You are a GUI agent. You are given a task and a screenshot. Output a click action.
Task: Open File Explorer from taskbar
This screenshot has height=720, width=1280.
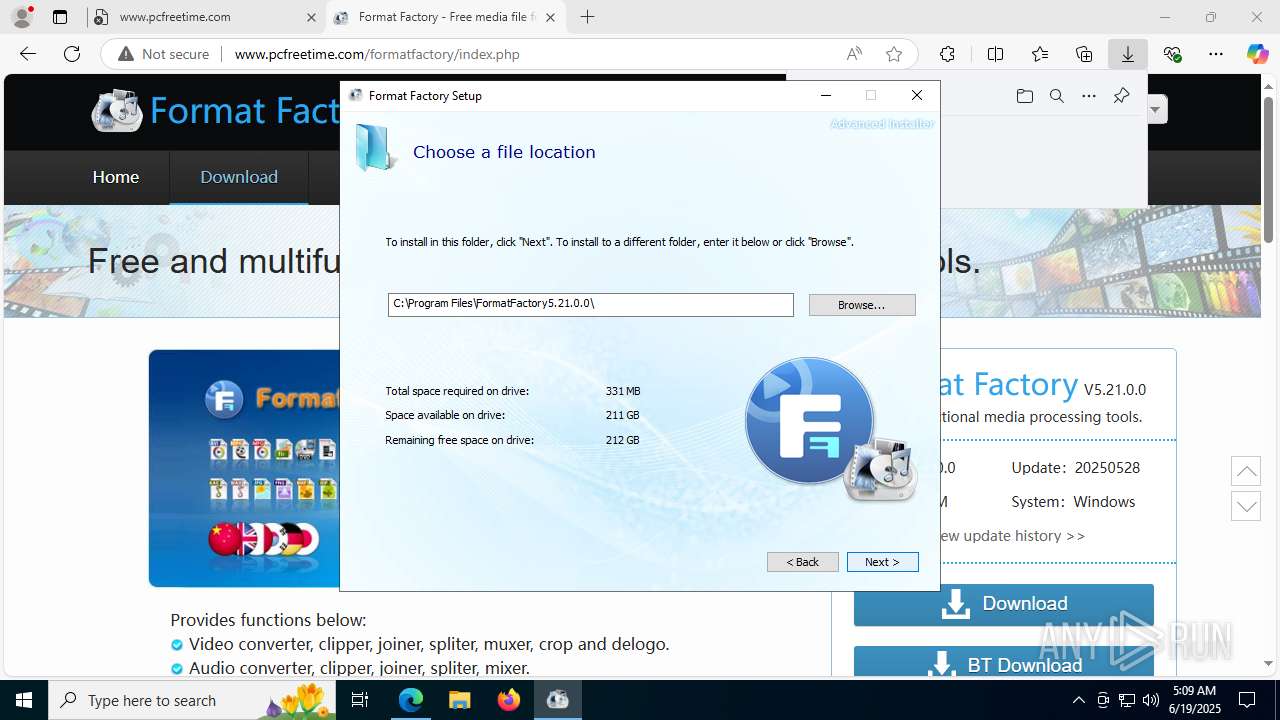click(460, 700)
